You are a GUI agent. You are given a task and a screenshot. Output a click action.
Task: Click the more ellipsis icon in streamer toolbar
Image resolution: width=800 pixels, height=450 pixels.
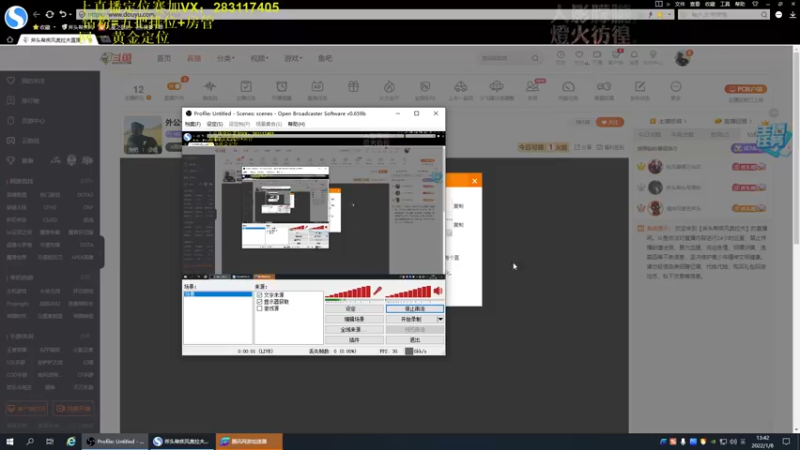tap(676, 86)
